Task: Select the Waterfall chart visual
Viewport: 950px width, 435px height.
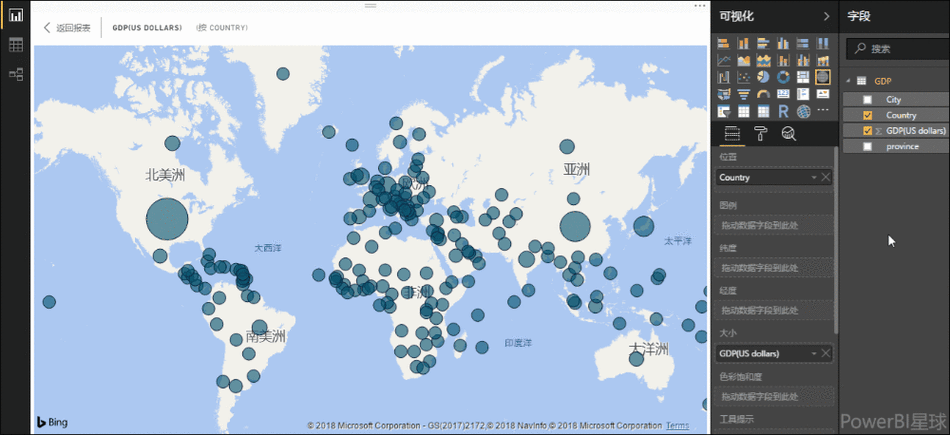Action: [723, 78]
